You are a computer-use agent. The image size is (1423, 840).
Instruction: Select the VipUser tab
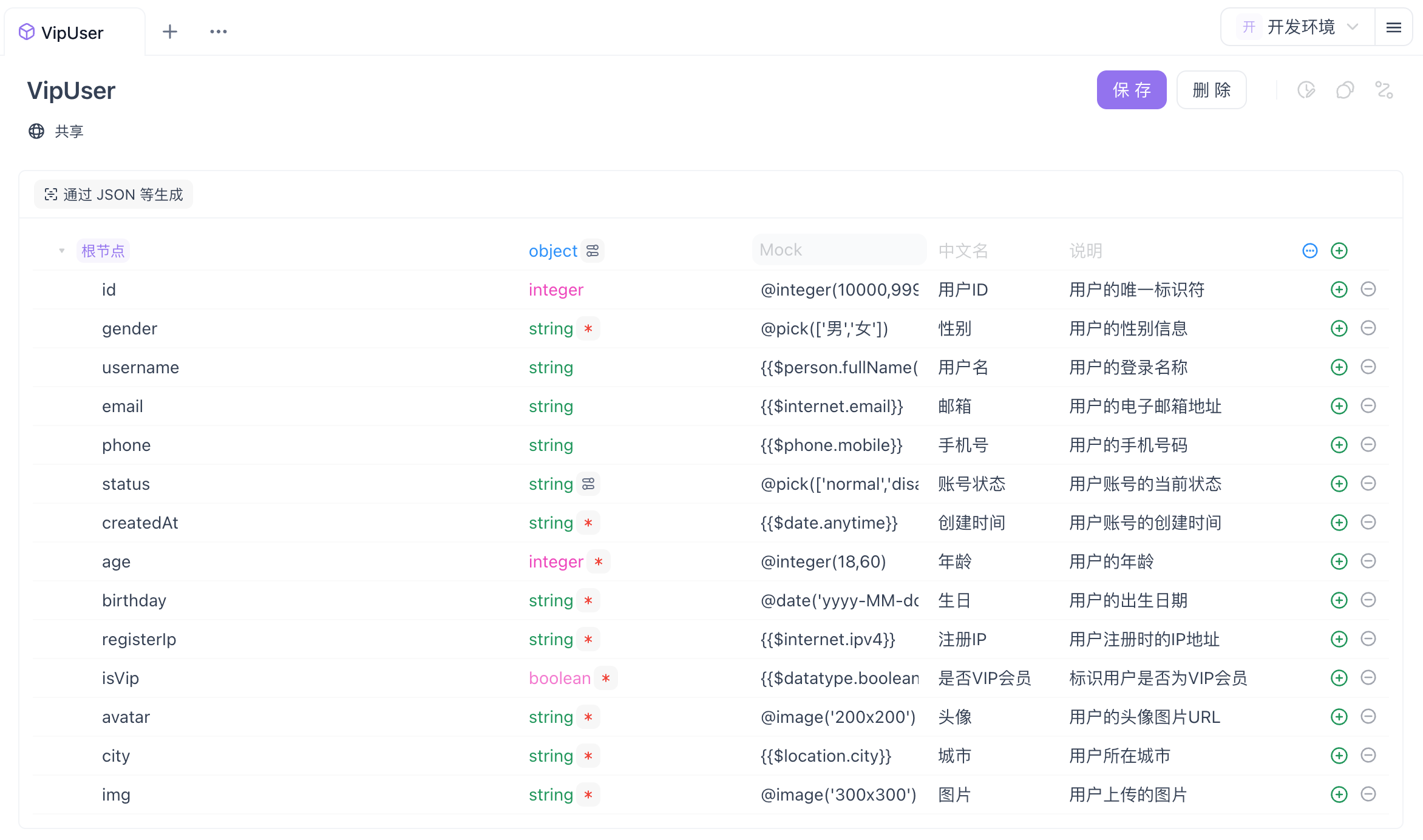pyautogui.click(x=72, y=33)
